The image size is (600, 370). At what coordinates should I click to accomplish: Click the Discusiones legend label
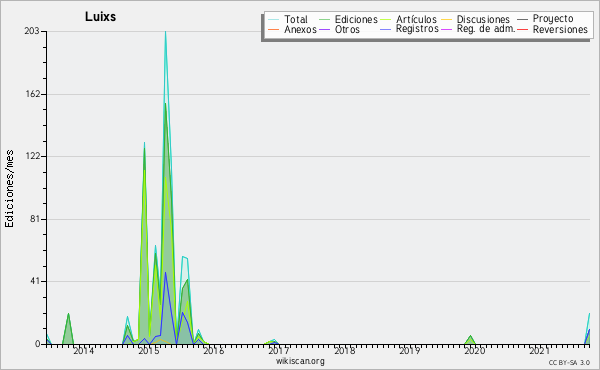pos(483,19)
